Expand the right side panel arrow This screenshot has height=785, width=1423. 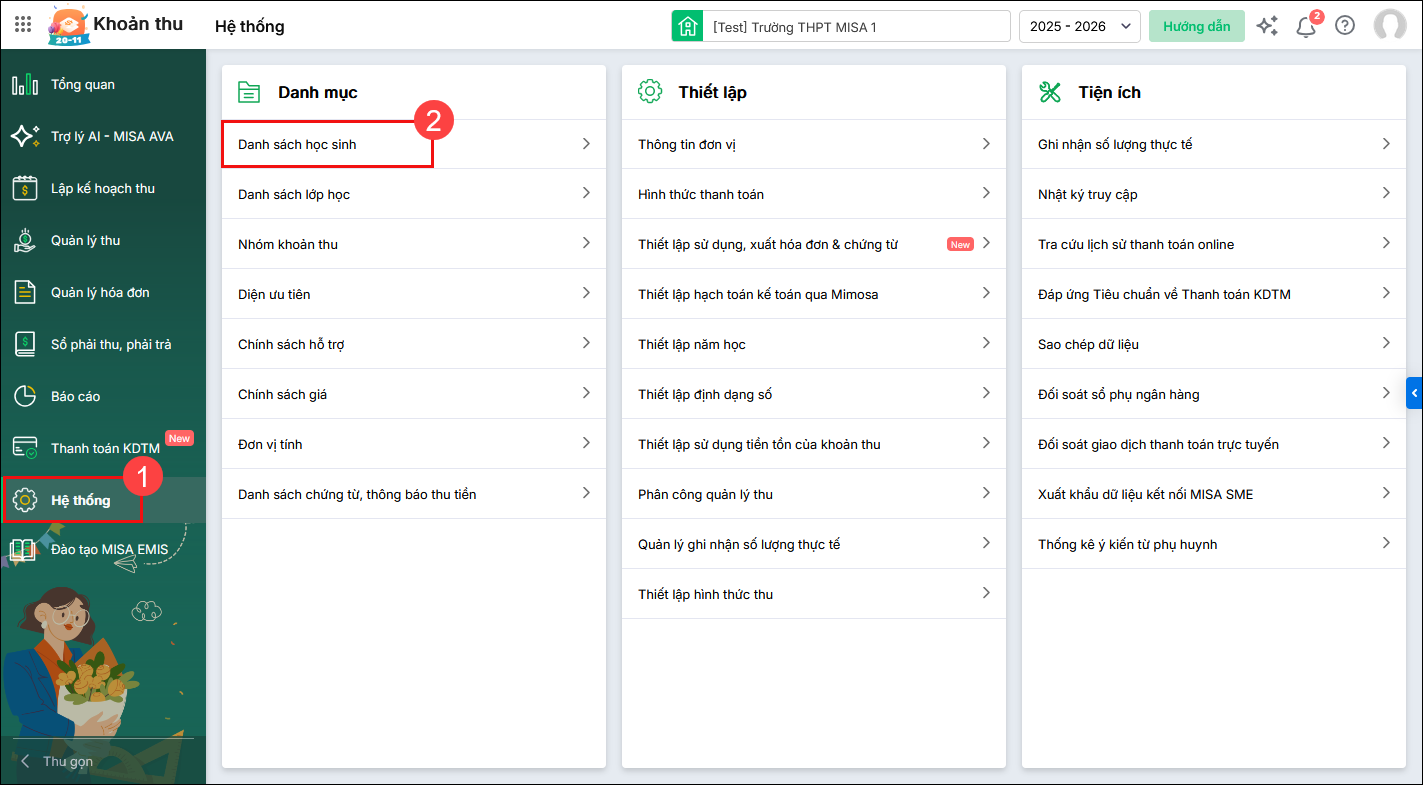click(1414, 394)
